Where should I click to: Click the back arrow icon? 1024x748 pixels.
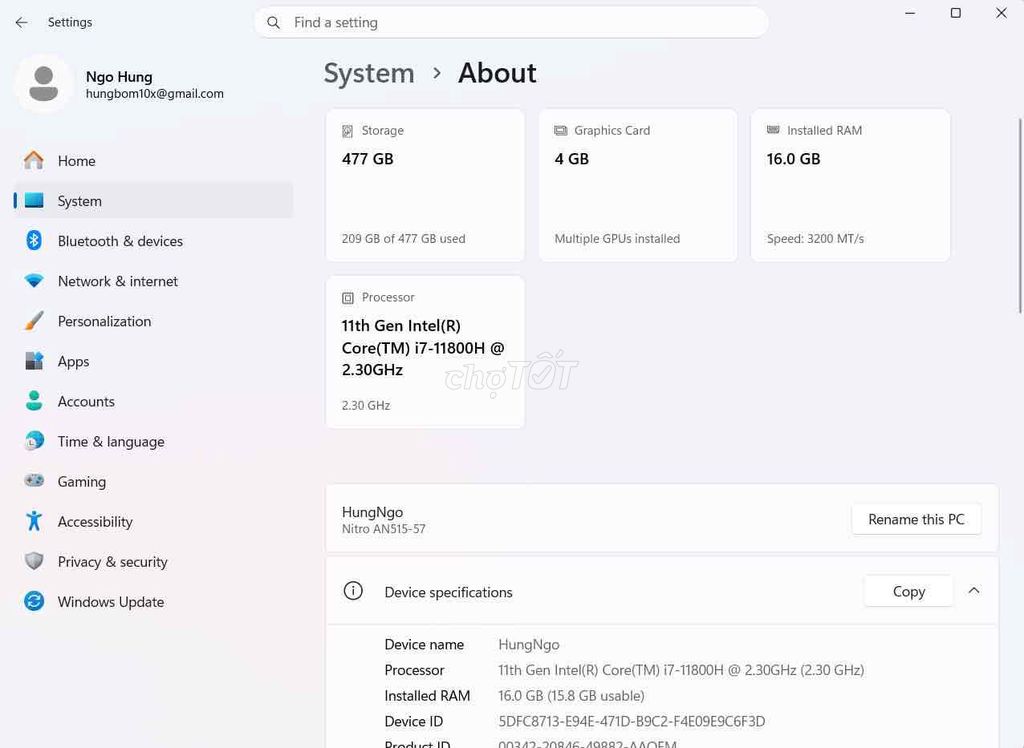coord(22,22)
